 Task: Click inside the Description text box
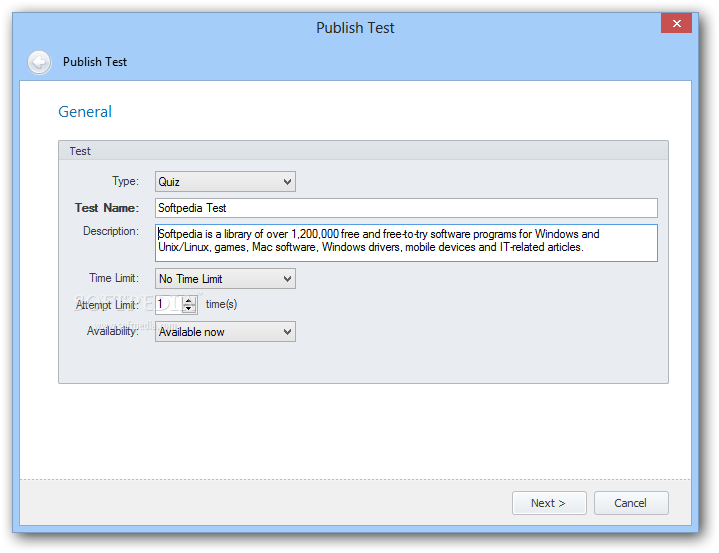click(x=406, y=243)
